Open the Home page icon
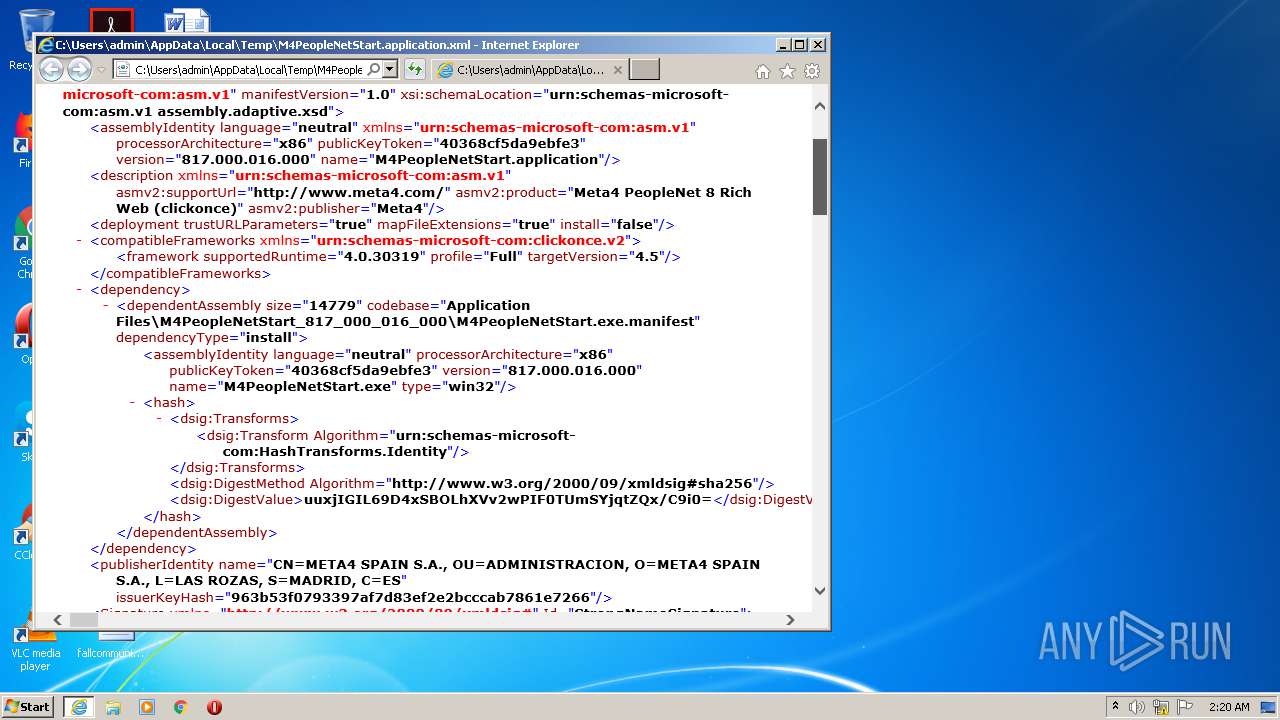 [763, 71]
